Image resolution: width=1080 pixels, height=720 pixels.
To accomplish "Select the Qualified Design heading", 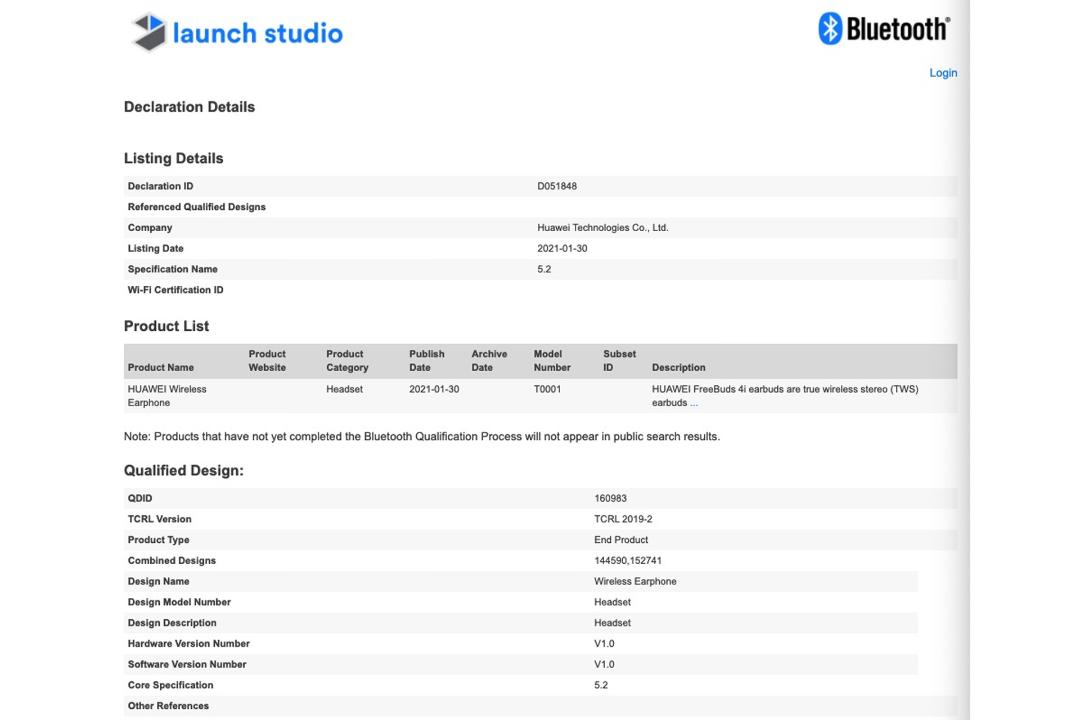I will [x=183, y=471].
